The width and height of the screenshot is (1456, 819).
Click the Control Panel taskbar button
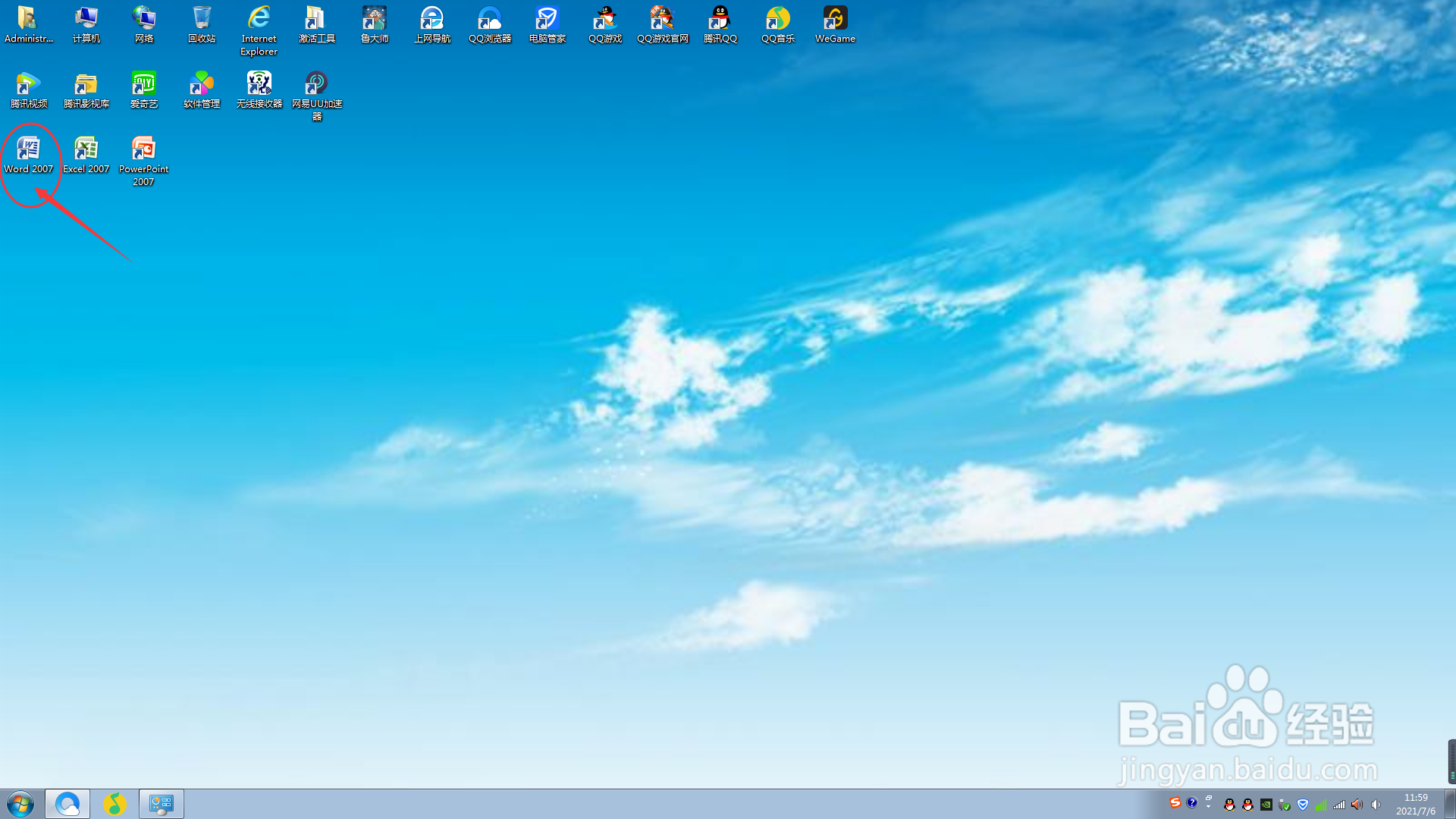click(161, 804)
